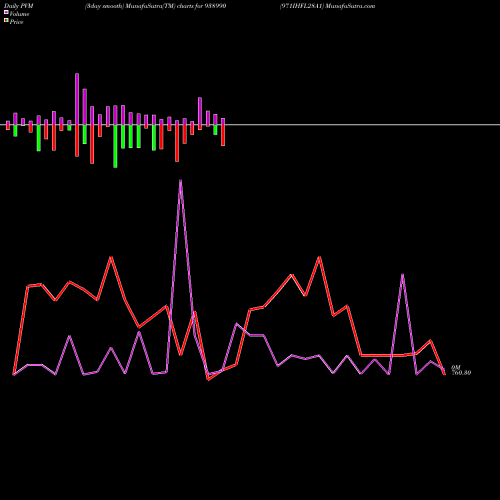Click the highest peak of the magenta volume line

coord(180,181)
